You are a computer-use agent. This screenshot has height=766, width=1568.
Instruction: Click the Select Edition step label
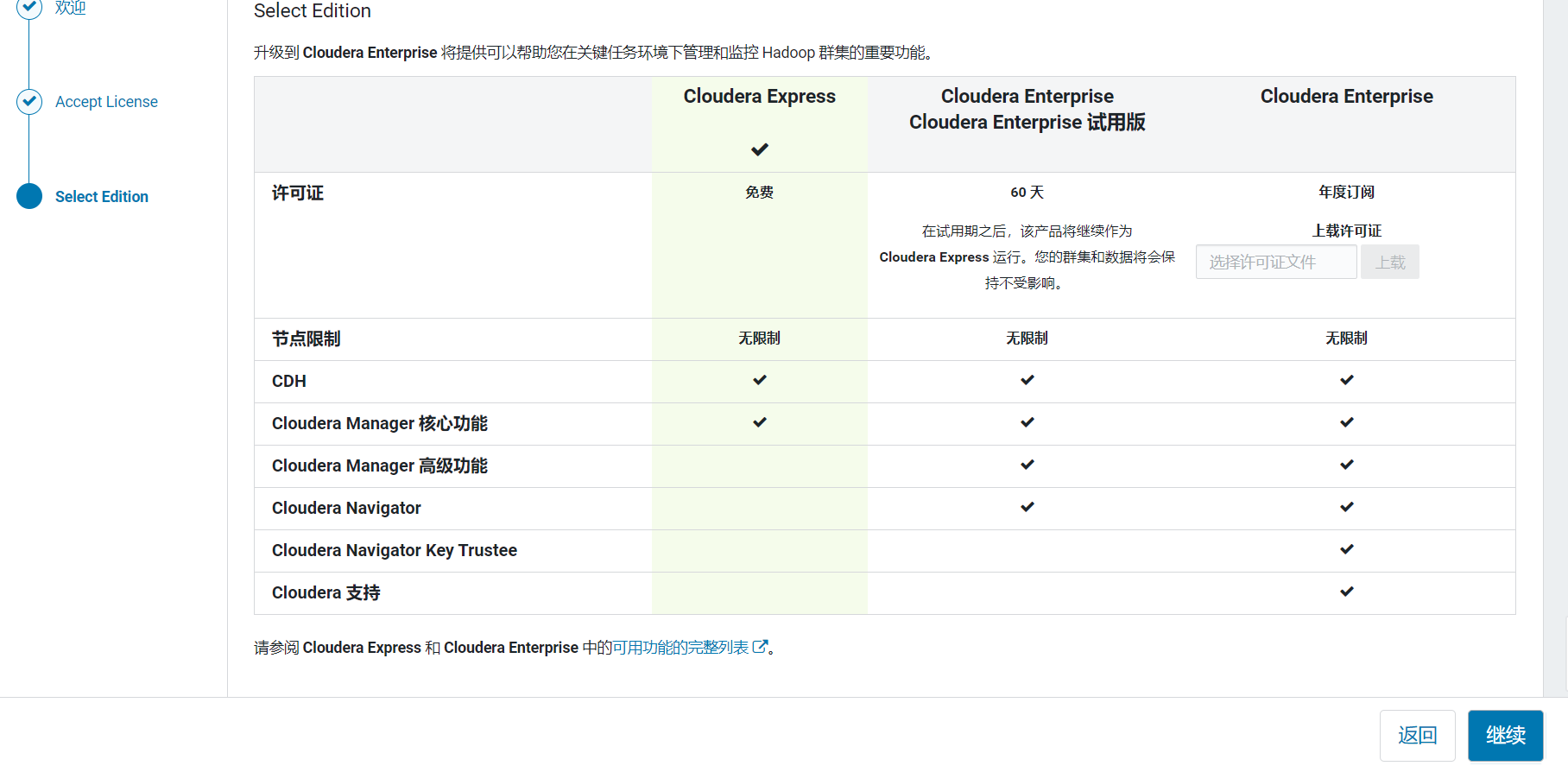click(102, 197)
